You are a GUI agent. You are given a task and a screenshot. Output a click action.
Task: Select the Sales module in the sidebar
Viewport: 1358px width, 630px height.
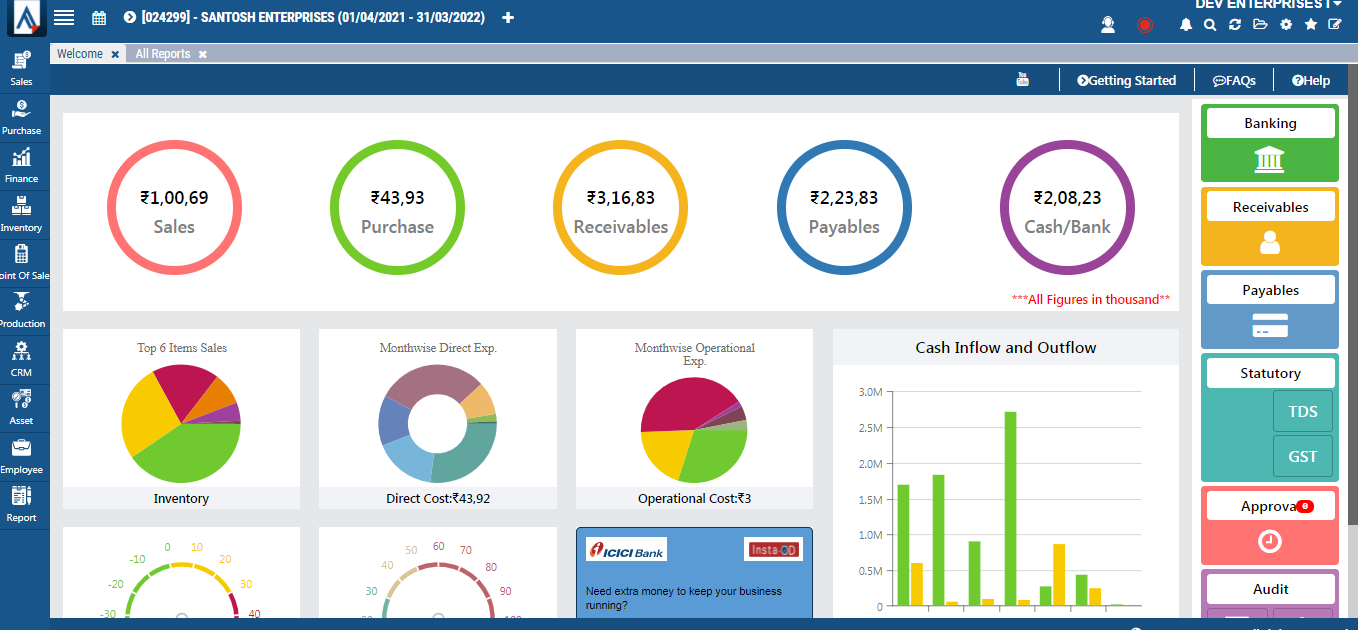tap(22, 67)
